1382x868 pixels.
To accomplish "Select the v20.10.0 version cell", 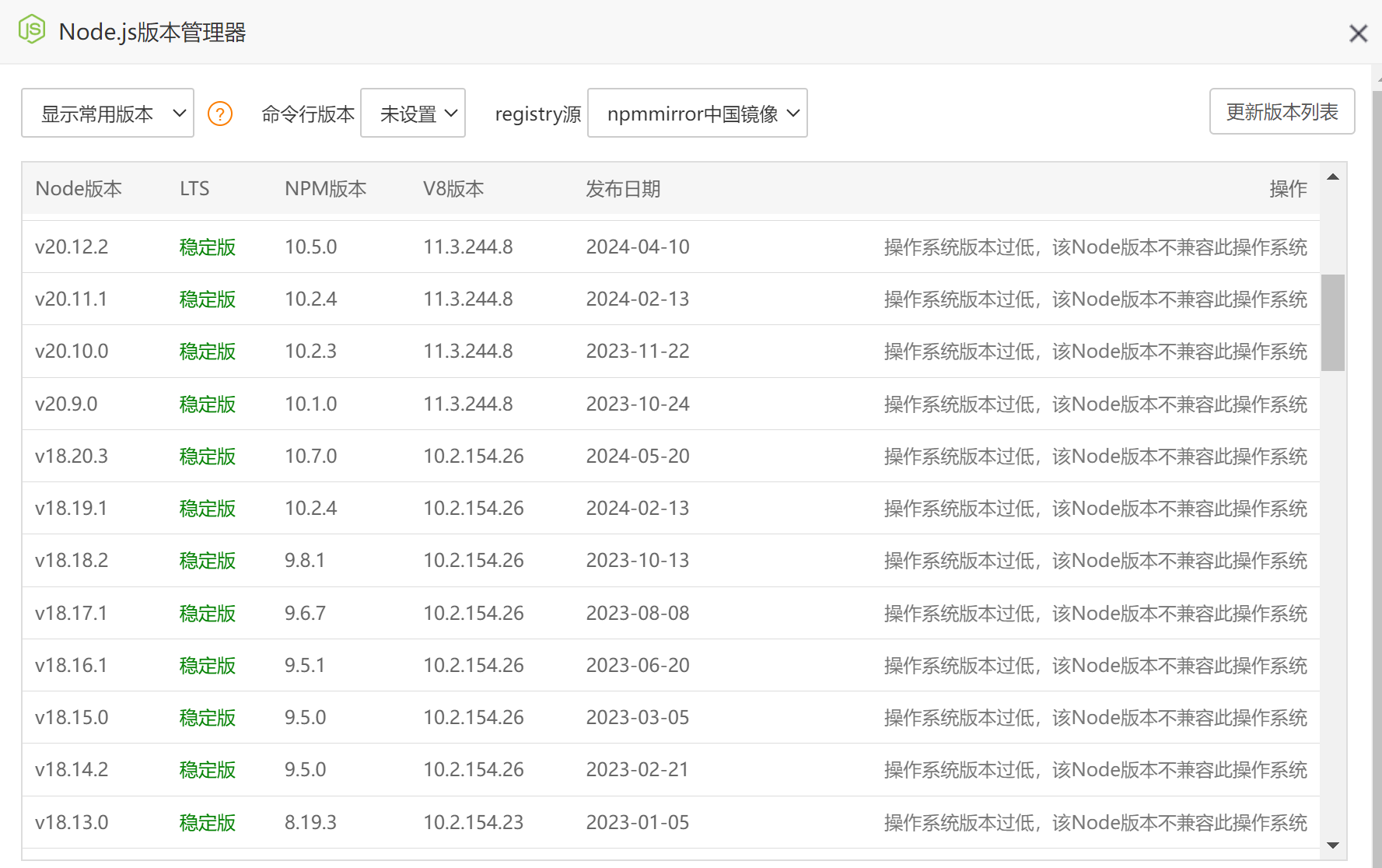I will tap(72, 352).
